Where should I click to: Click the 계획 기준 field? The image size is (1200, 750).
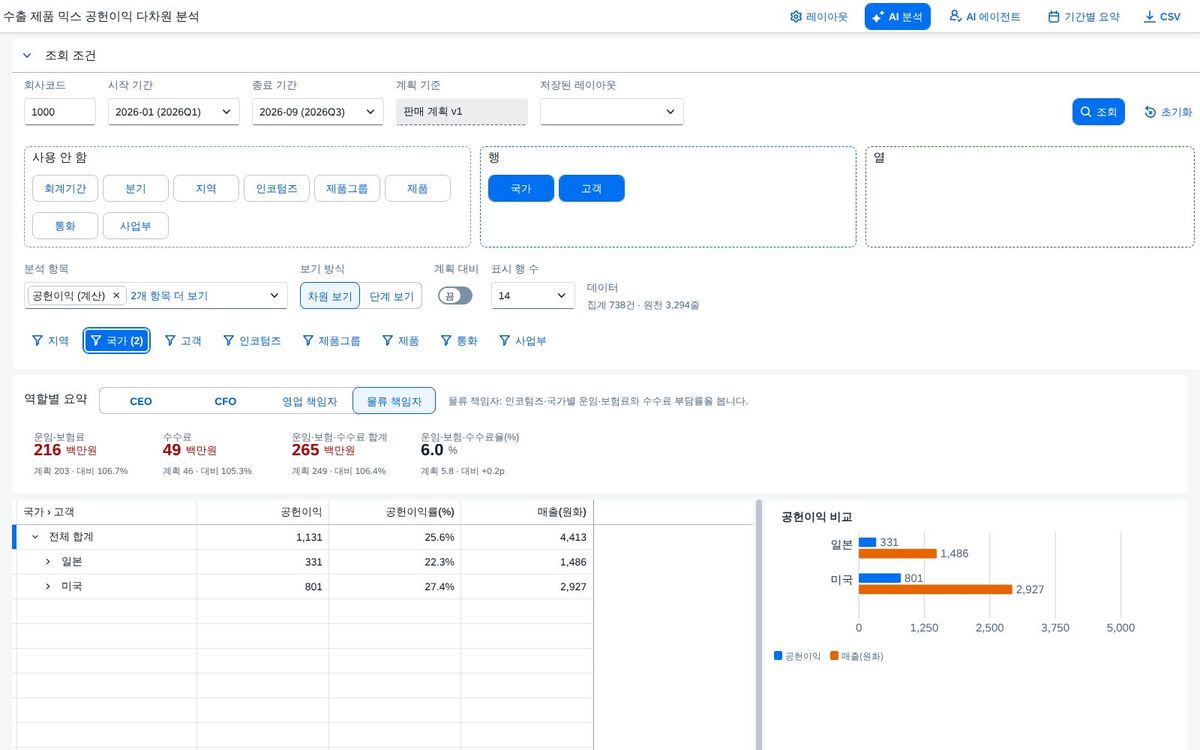pyautogui.click(x=461, y=112)
